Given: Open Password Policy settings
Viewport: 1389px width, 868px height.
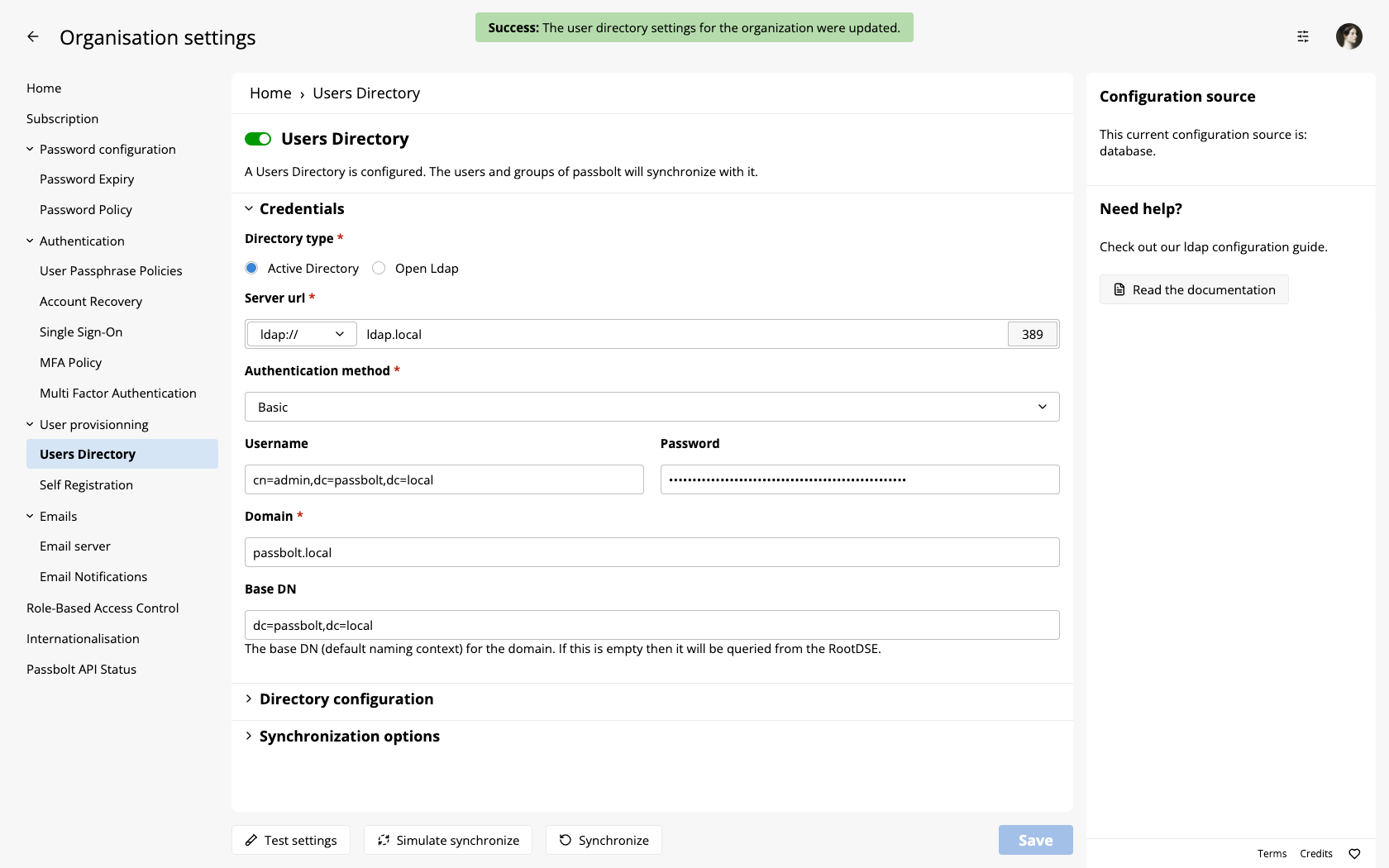Looking at the screenshot, I should [86, 210].
